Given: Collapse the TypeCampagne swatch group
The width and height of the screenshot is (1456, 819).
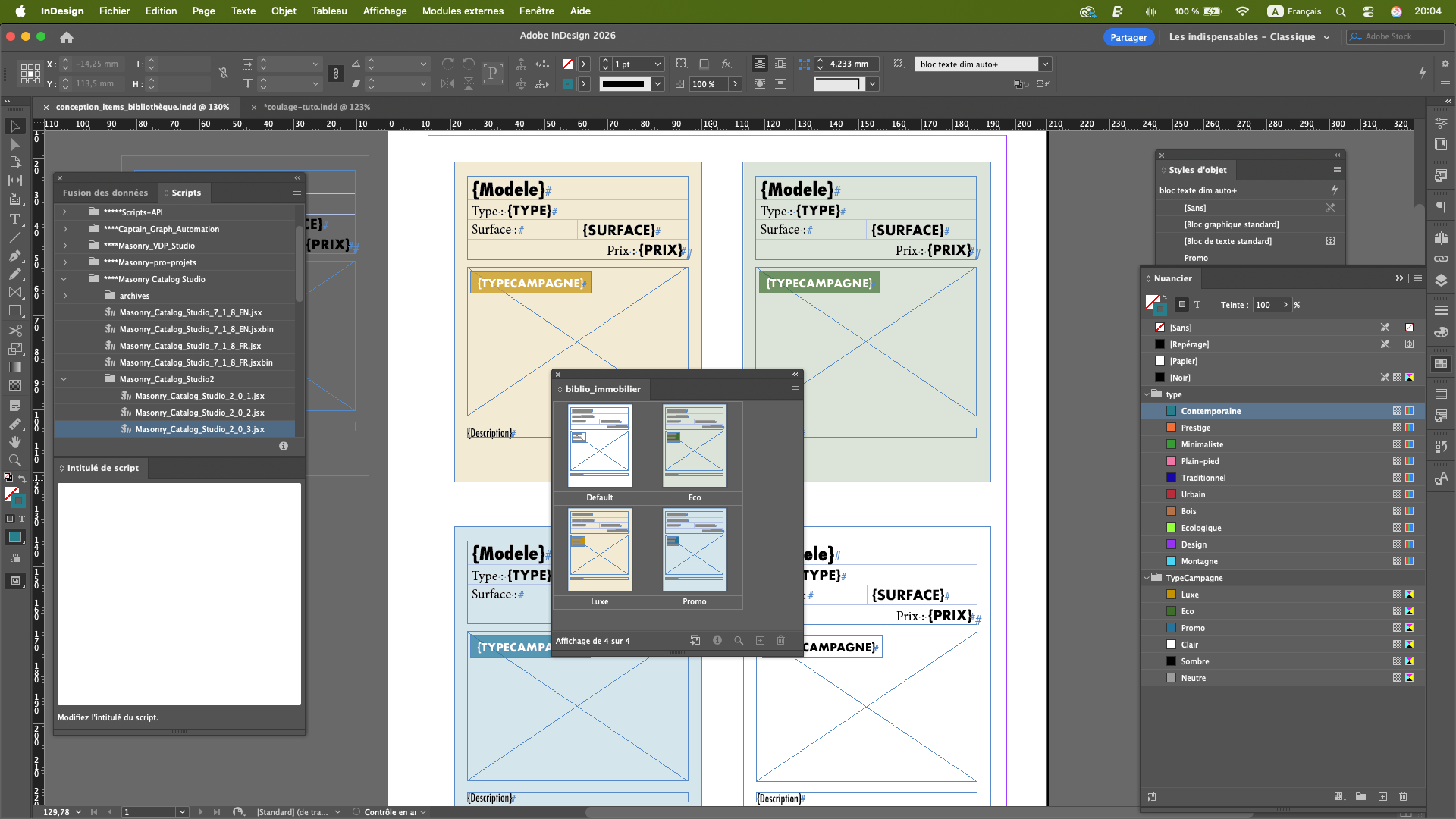Looking at the screenshot, I should pos(1147,578).
